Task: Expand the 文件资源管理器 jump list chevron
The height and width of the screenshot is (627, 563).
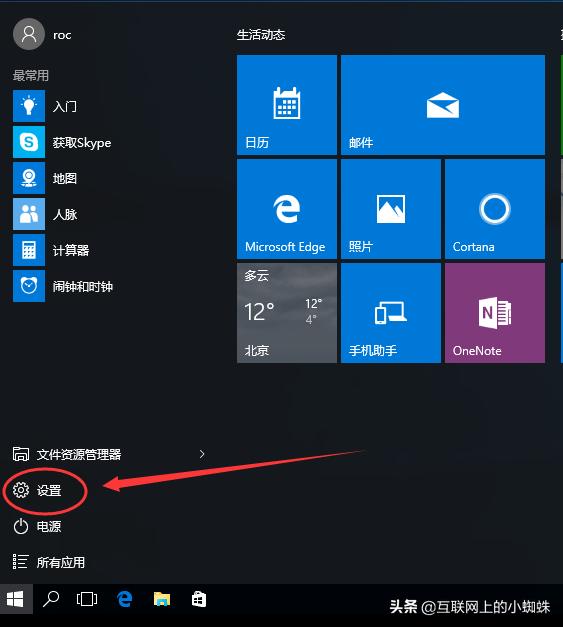Action: click(x=202, y=454)
